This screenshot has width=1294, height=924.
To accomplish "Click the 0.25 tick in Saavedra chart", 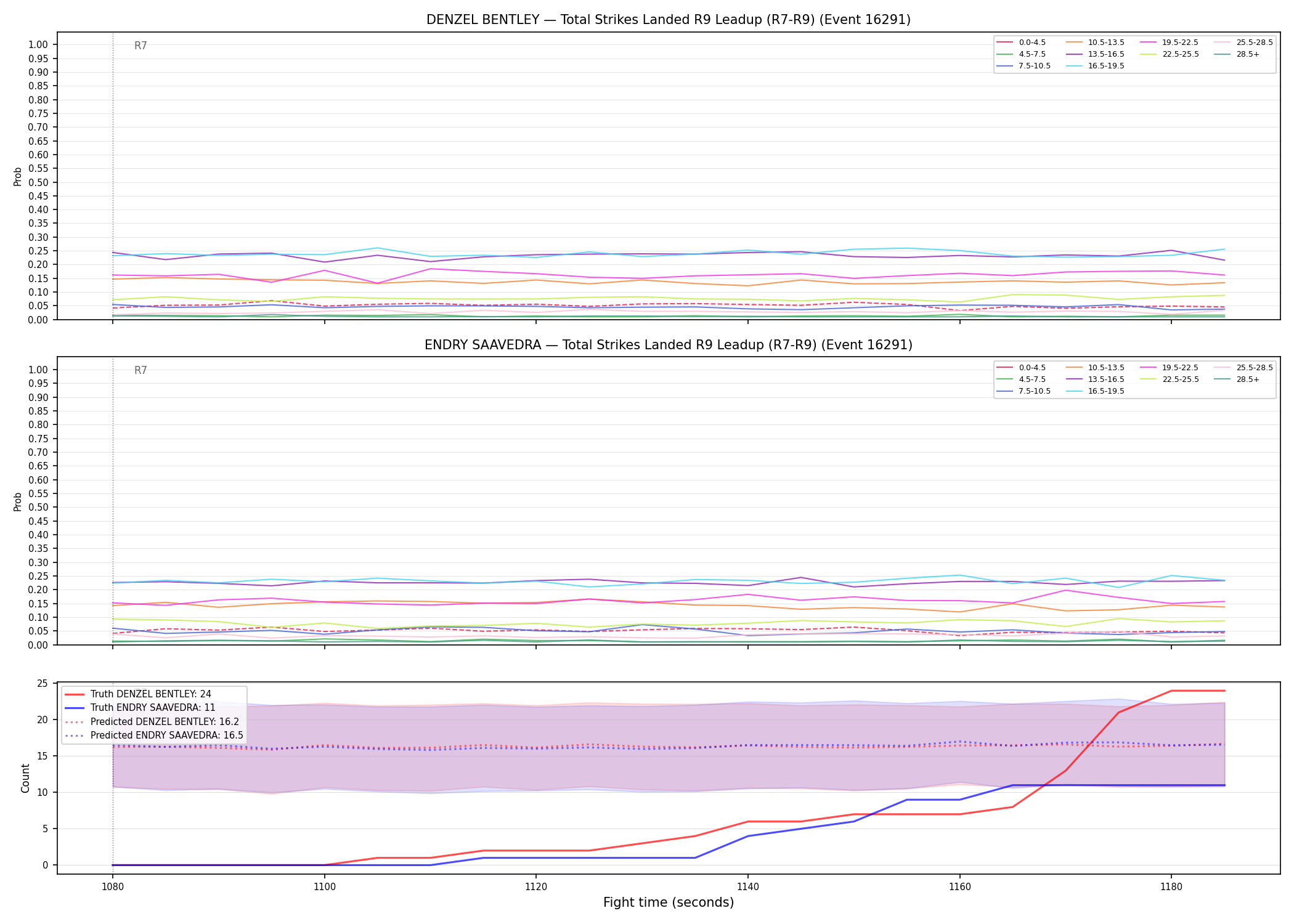I will click(x=38, y=577).
